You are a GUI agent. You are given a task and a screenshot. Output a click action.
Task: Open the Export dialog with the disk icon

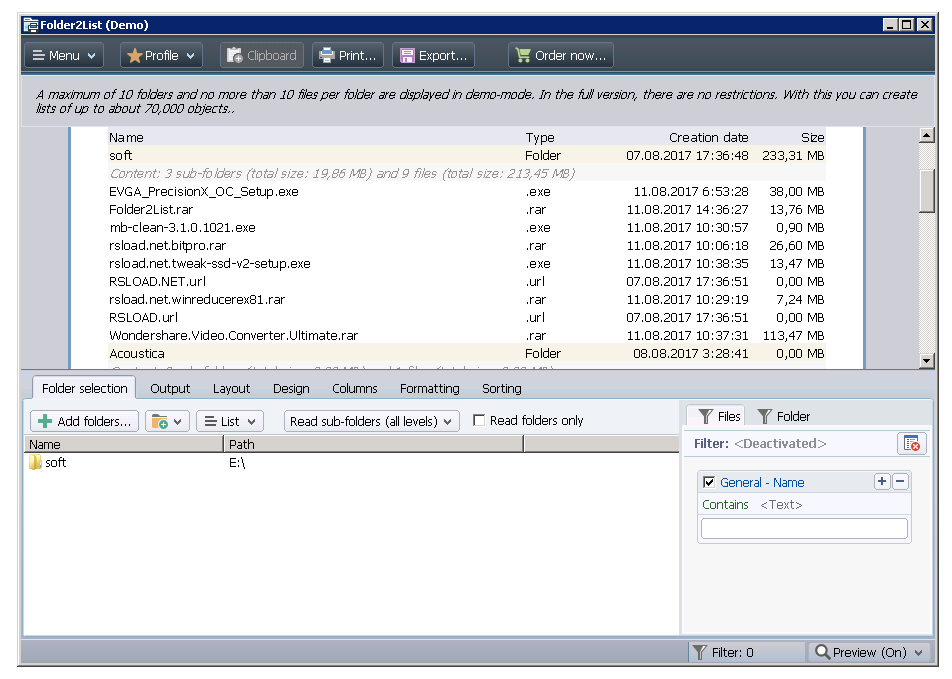433,56
